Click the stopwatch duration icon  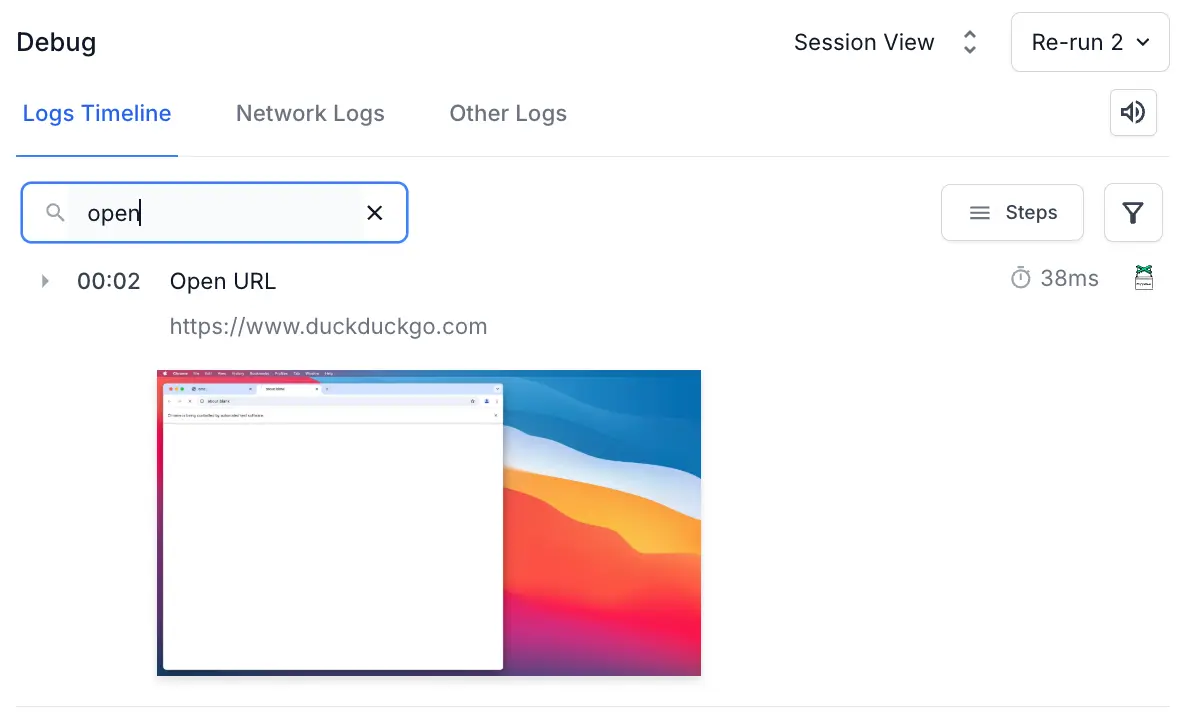[1020, 278]
